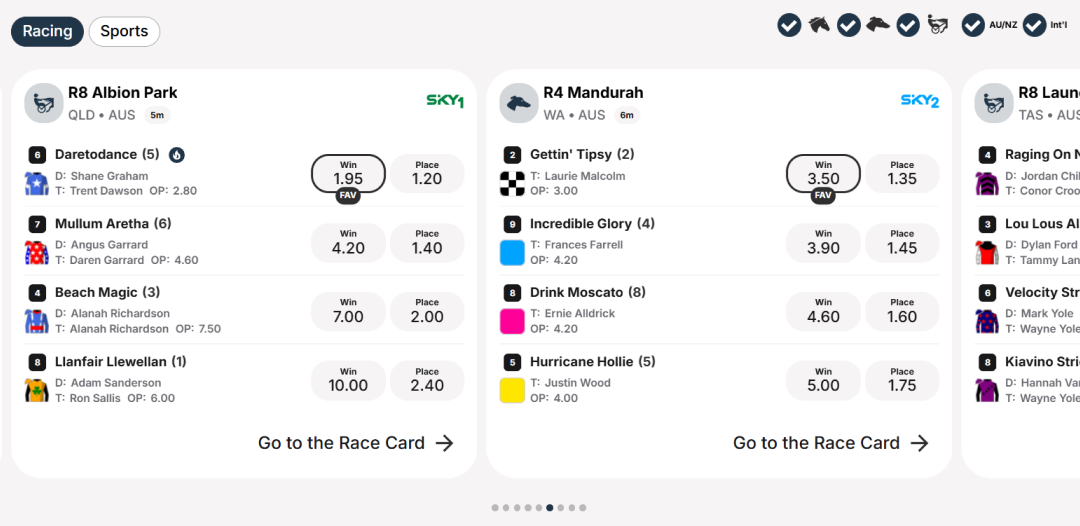This screenshot has height=526, width=1080.
Task: Click Gettin' Tipsy's checkered silk icon
Action: (512, 184)
